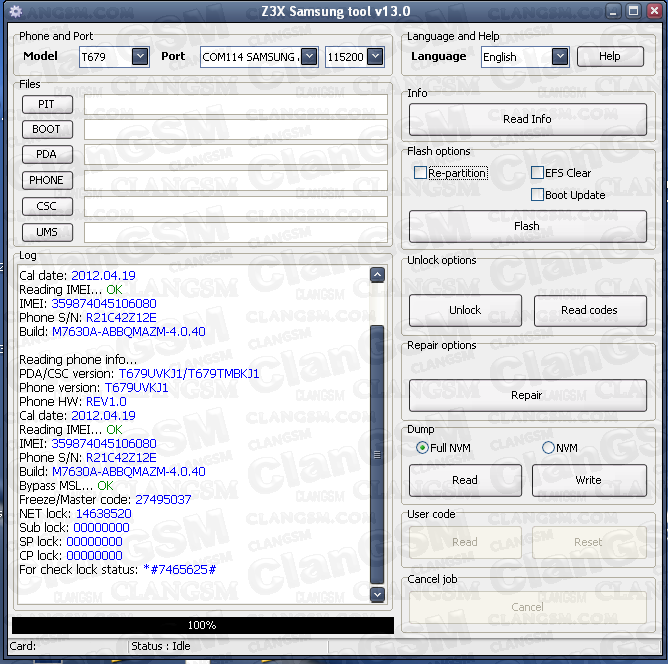Click the PIT file path field
This screenshot has height=664, width=668.
click(x=236, y=104)
